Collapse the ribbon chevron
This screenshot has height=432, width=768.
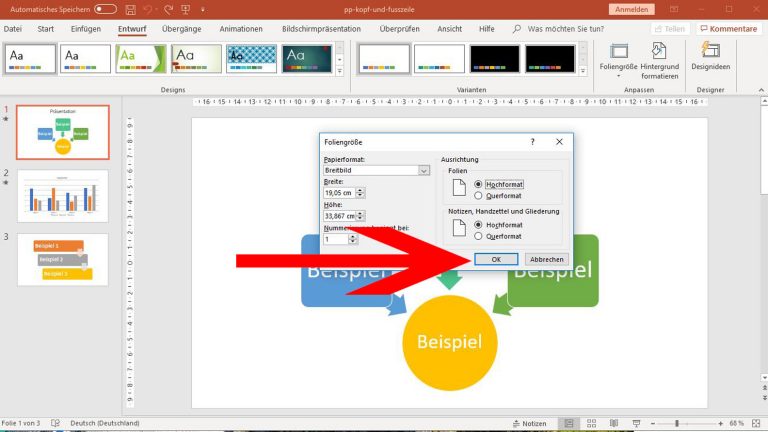[761, 90]
